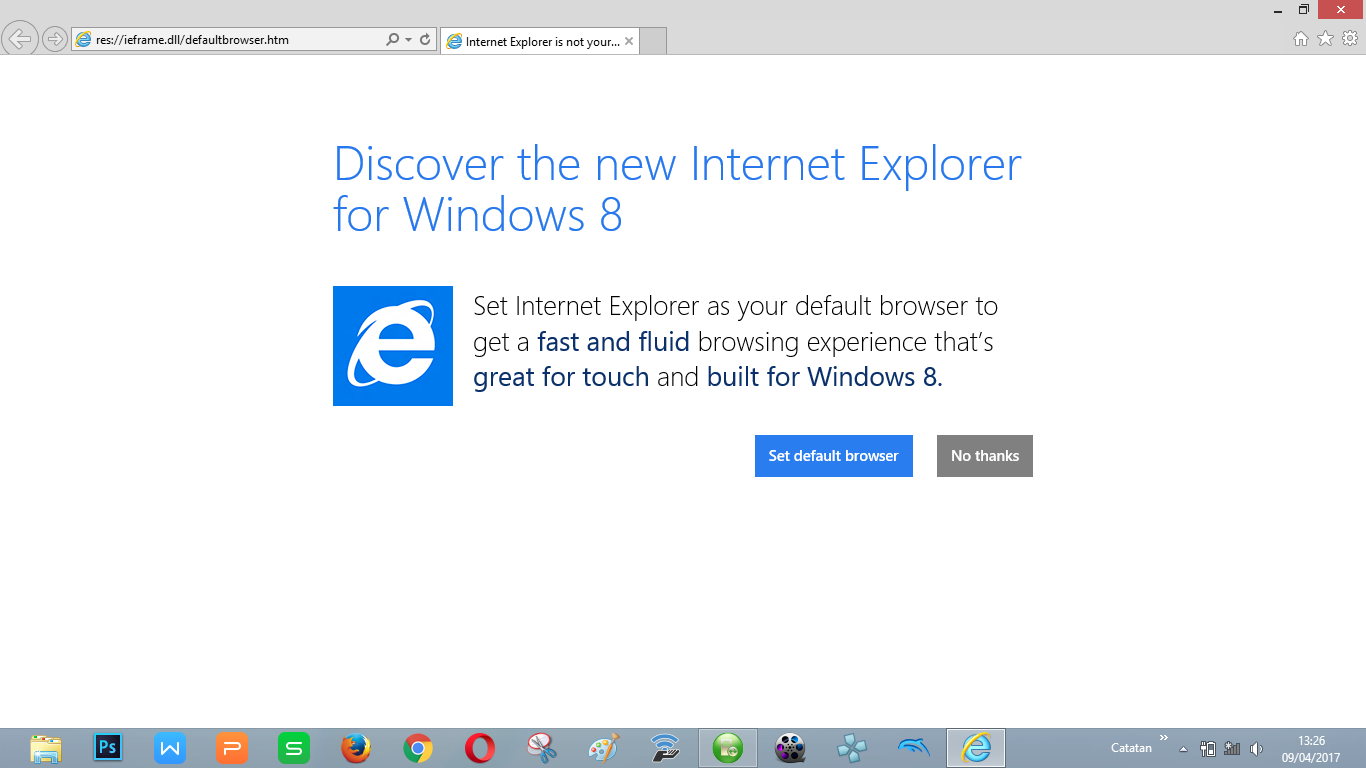Click the No thanks button

coord(985,456)
